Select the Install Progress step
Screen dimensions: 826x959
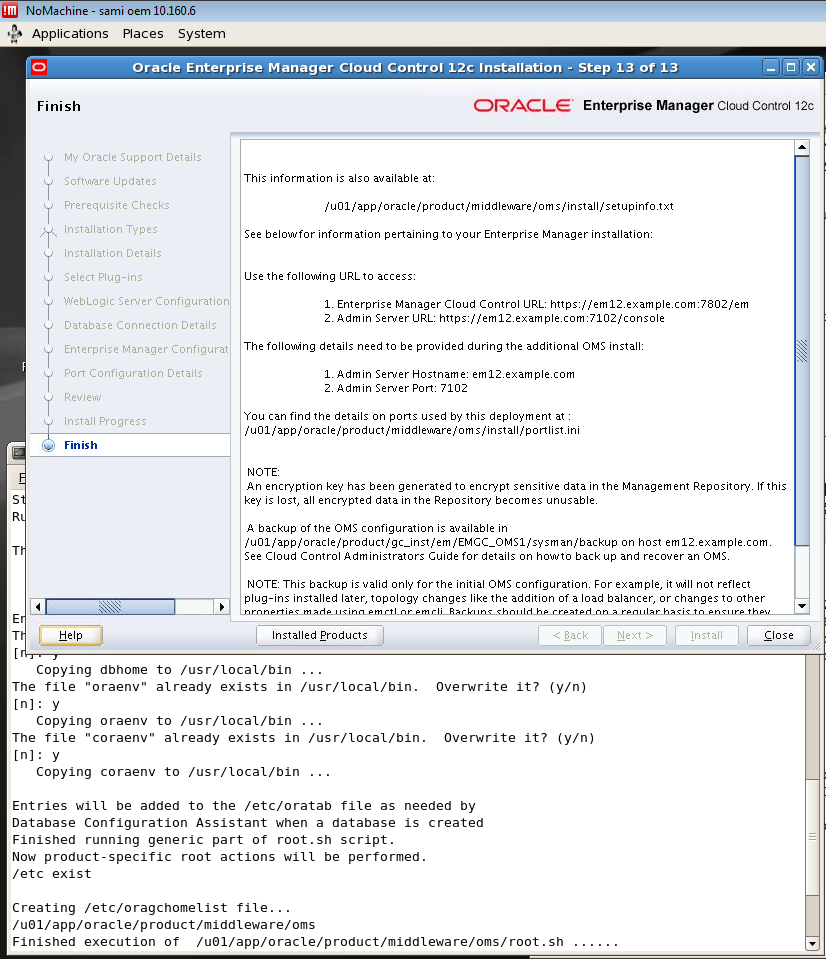(105, 421)
